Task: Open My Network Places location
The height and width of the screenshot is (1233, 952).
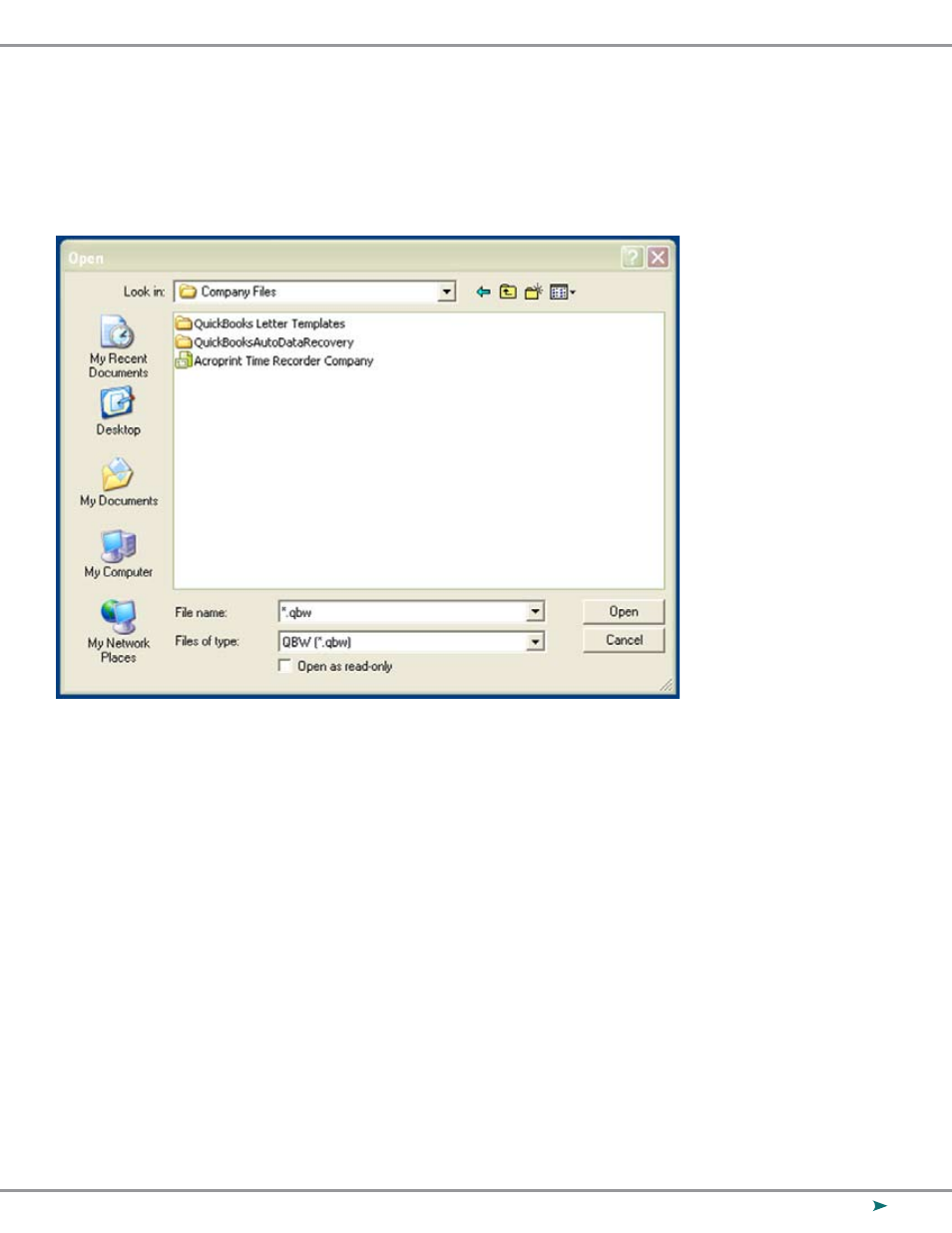Action: [118, 632]
